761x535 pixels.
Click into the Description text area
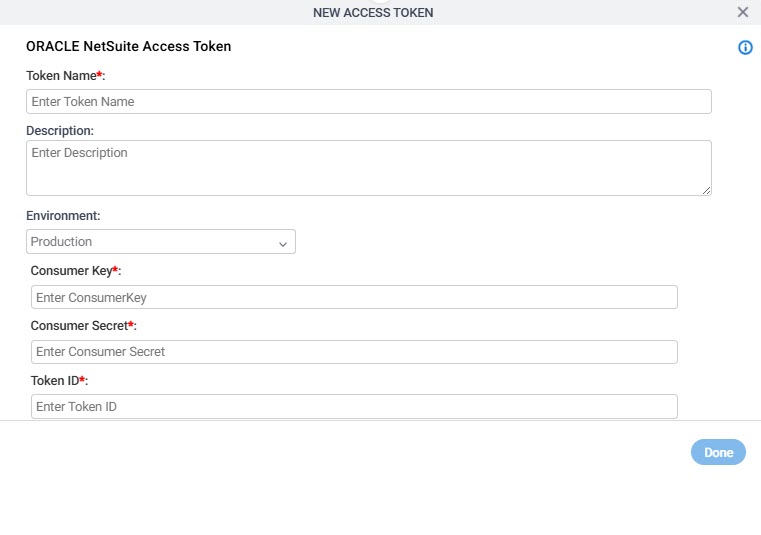click(x=369, y=168)
